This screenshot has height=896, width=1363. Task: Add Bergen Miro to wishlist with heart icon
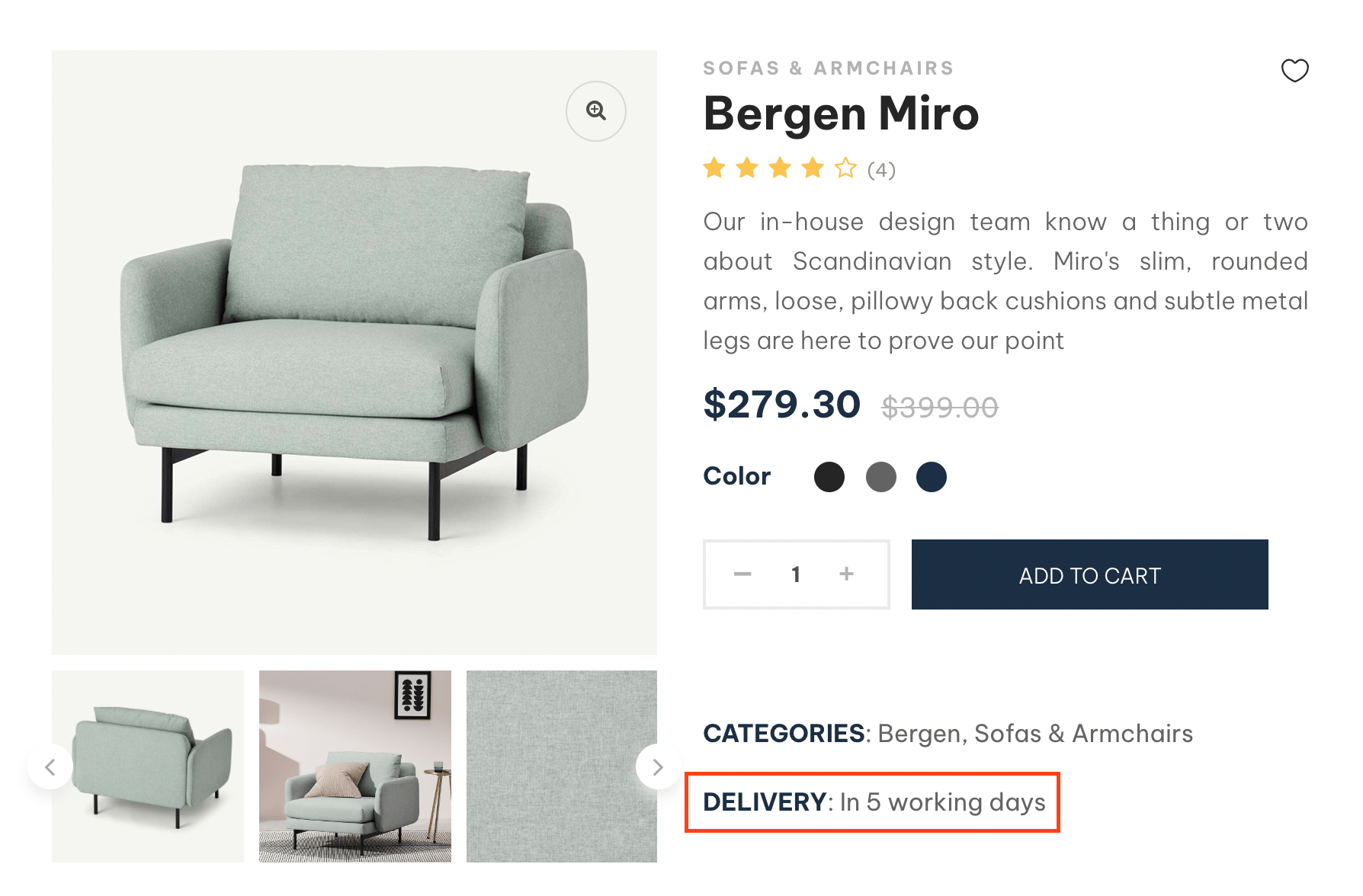(x=1294, y=70)
